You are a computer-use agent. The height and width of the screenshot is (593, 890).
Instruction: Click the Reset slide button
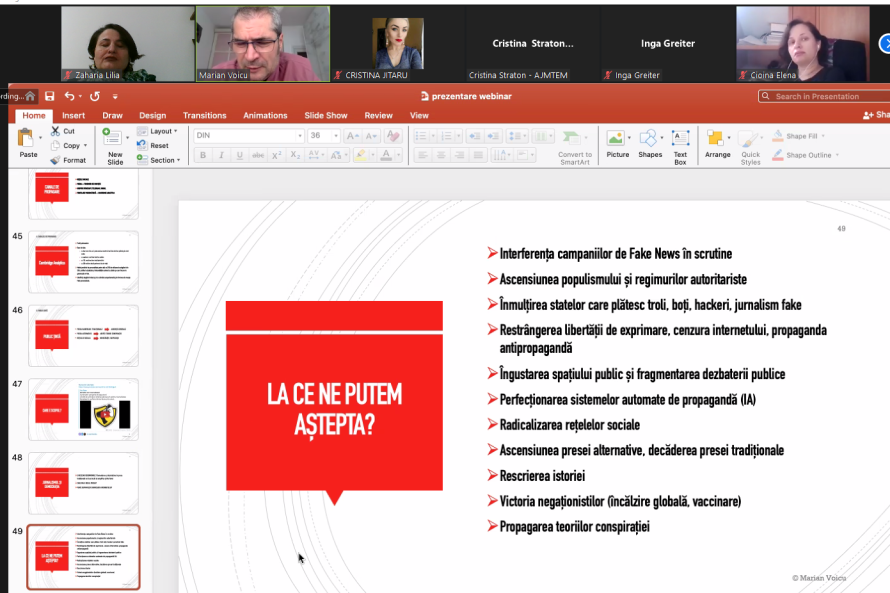(158, 145)
